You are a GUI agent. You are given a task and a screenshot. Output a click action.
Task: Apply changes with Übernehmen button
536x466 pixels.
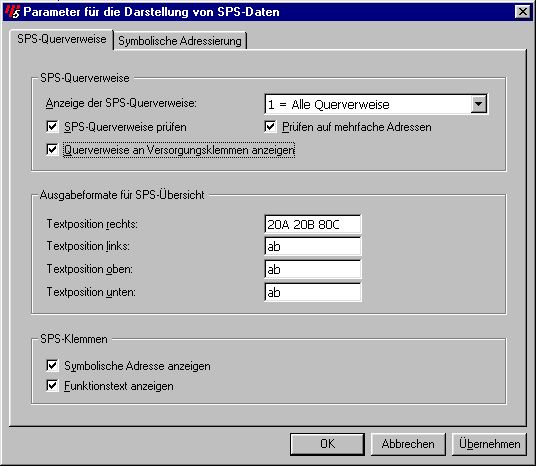point(489,444)
